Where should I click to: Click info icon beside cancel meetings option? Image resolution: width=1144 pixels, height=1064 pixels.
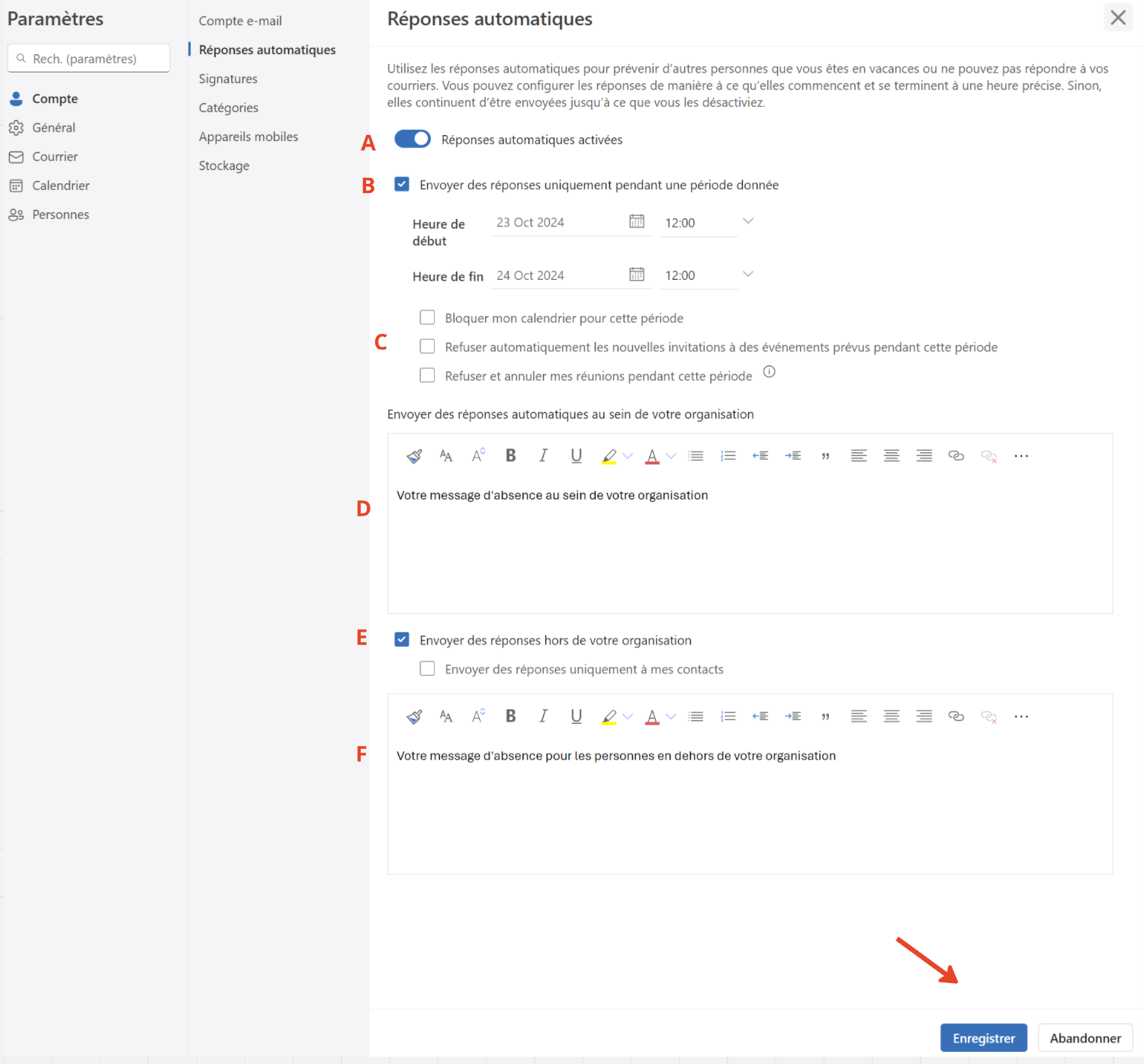click(x=770, y=372)
